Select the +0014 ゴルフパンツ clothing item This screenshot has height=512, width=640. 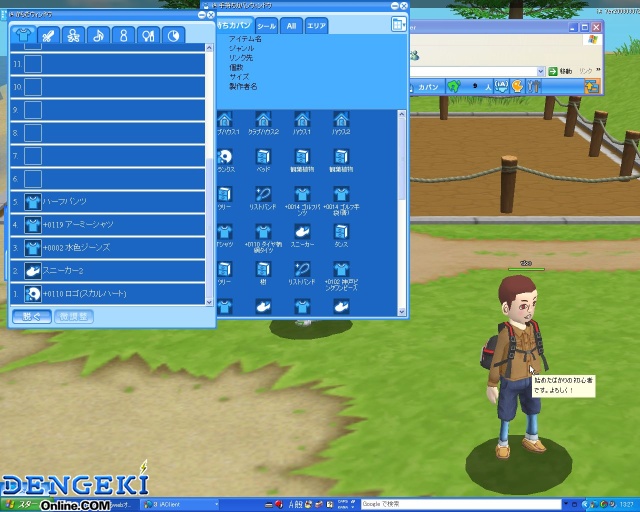(302, 201)
